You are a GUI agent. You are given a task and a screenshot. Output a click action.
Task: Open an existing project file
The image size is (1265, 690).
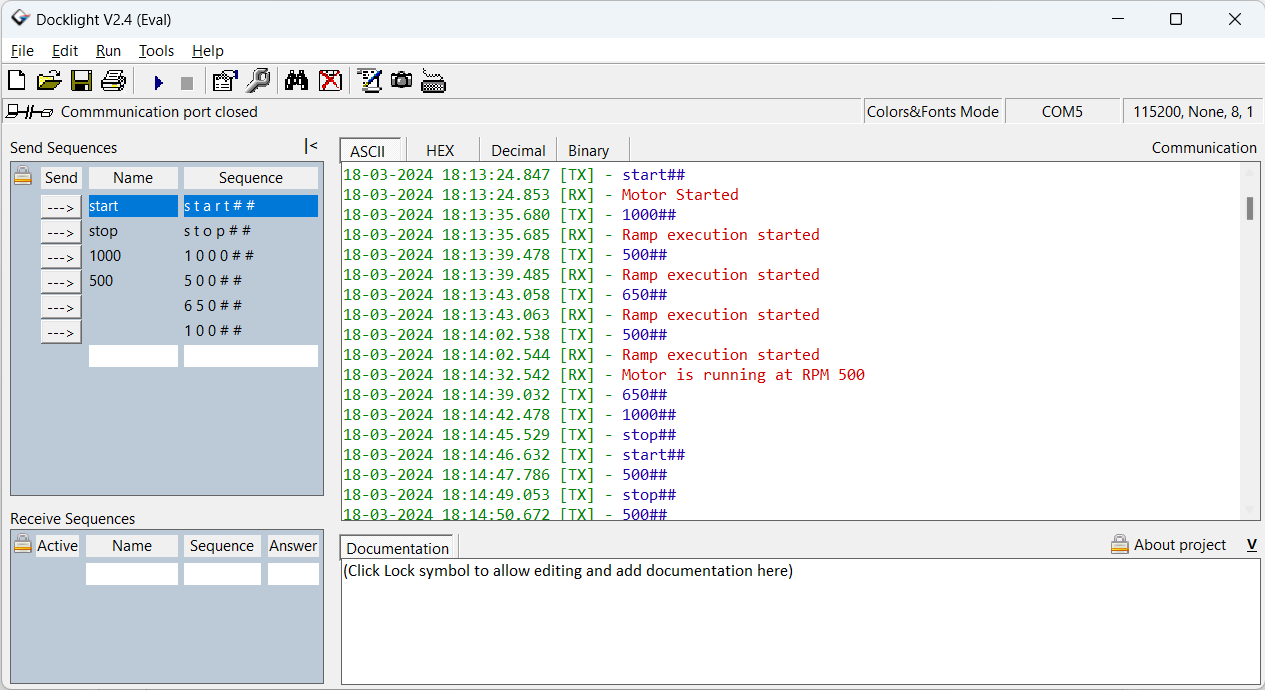coord(49,80)
